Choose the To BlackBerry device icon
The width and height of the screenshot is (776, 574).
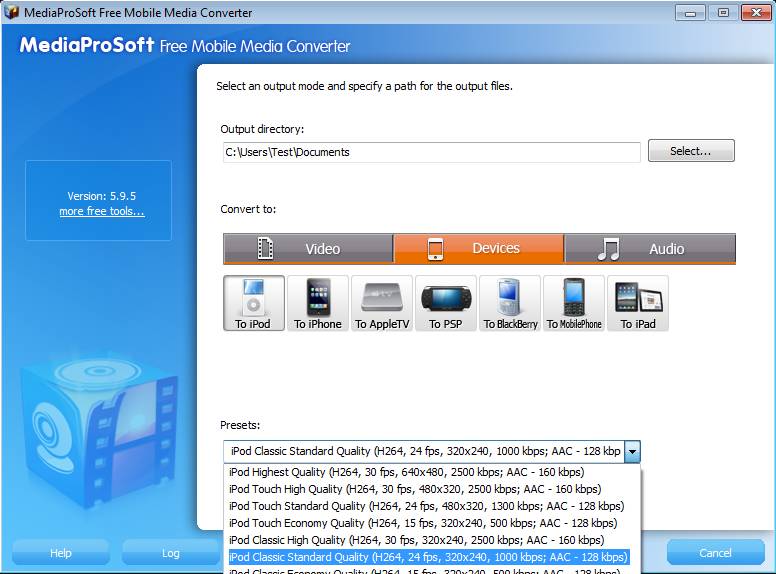tap(510, 303)
